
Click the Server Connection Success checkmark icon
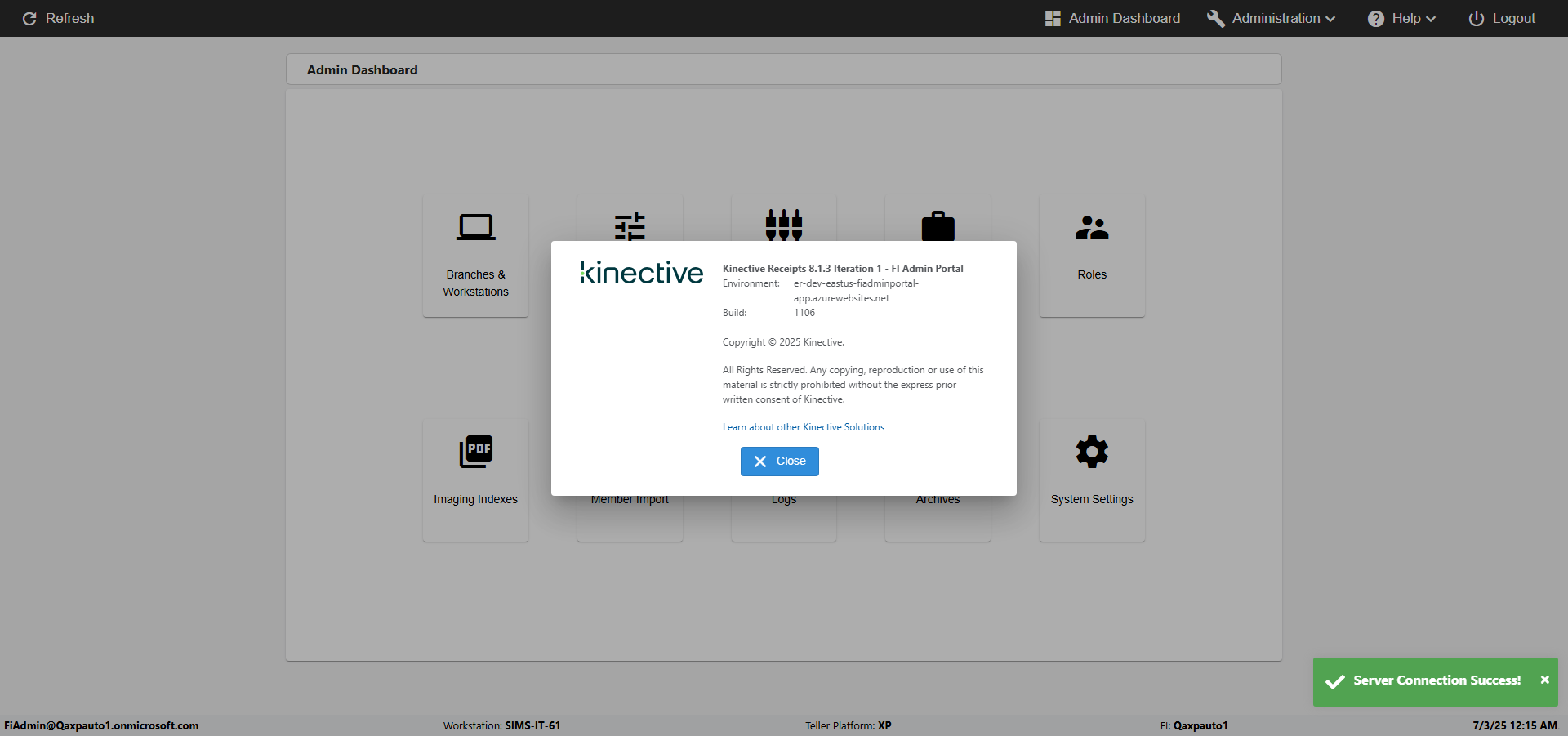(1334, 681)
